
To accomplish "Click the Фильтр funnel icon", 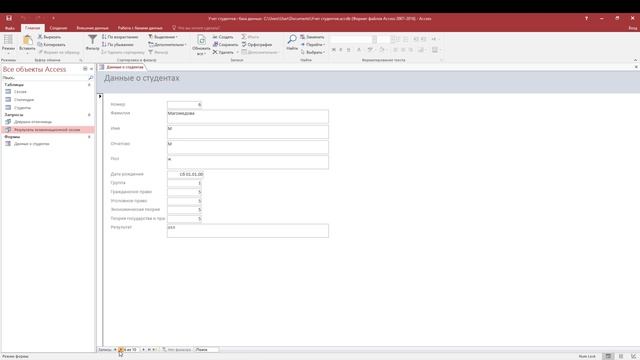I will point(92,42).
